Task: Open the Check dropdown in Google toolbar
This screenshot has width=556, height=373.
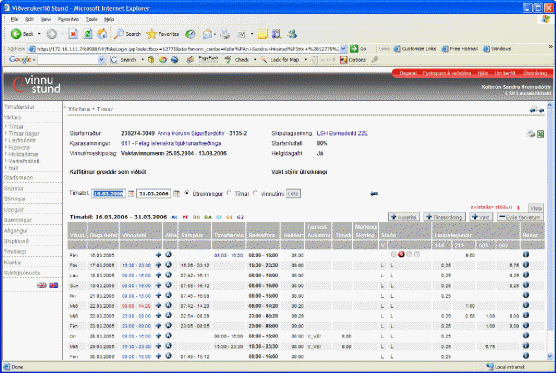Action: click(x=255, y=60)
